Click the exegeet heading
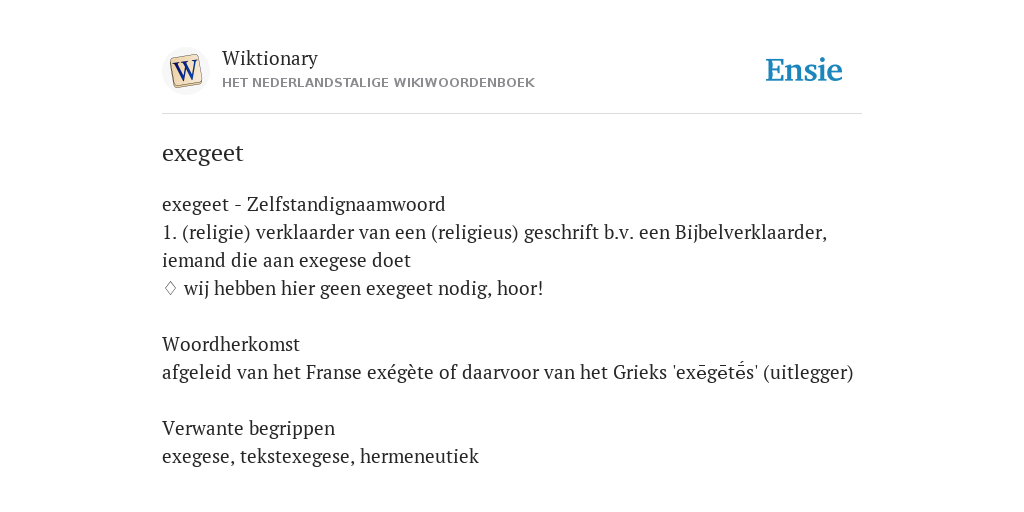This screenshot has width=1024, height=512. [x=202, y=153]
